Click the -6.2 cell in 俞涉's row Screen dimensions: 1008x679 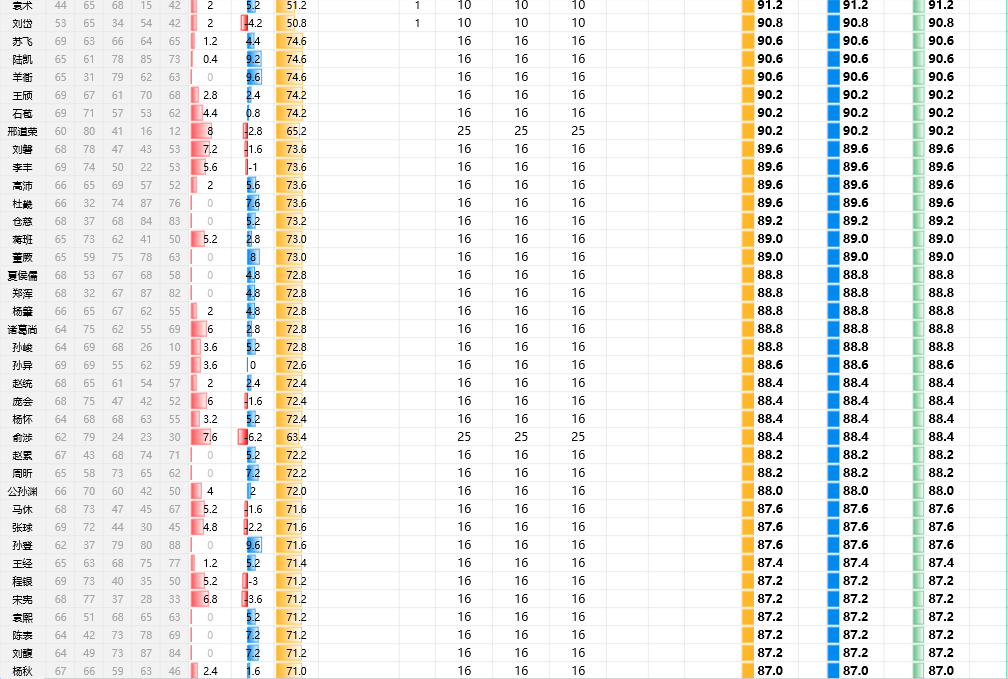(x=252, y=437)
